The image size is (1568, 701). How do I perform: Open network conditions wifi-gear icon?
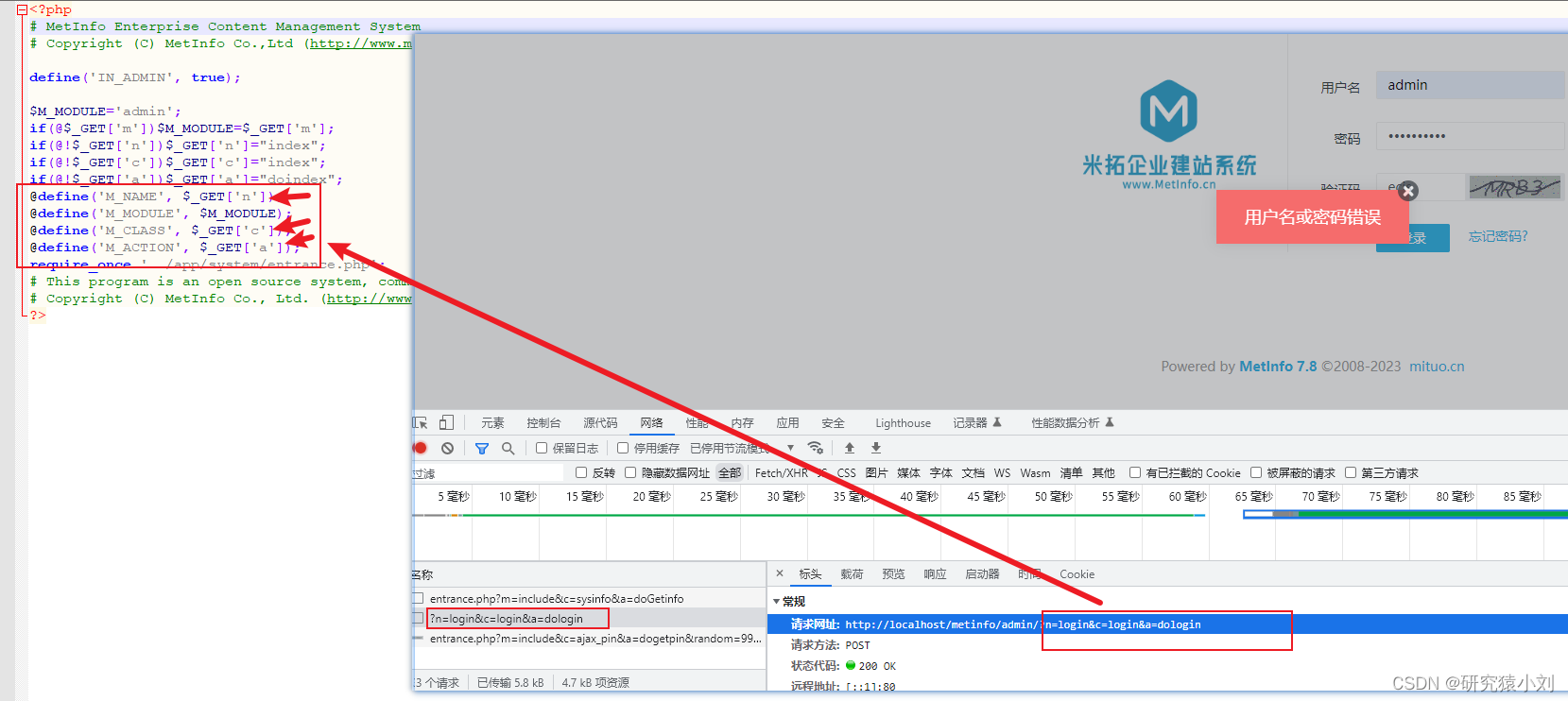816,448
